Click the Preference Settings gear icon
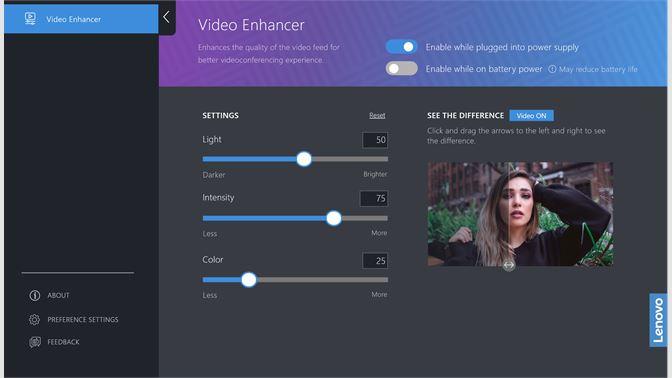The image size is (672, 378). click(x=34, y=319)
